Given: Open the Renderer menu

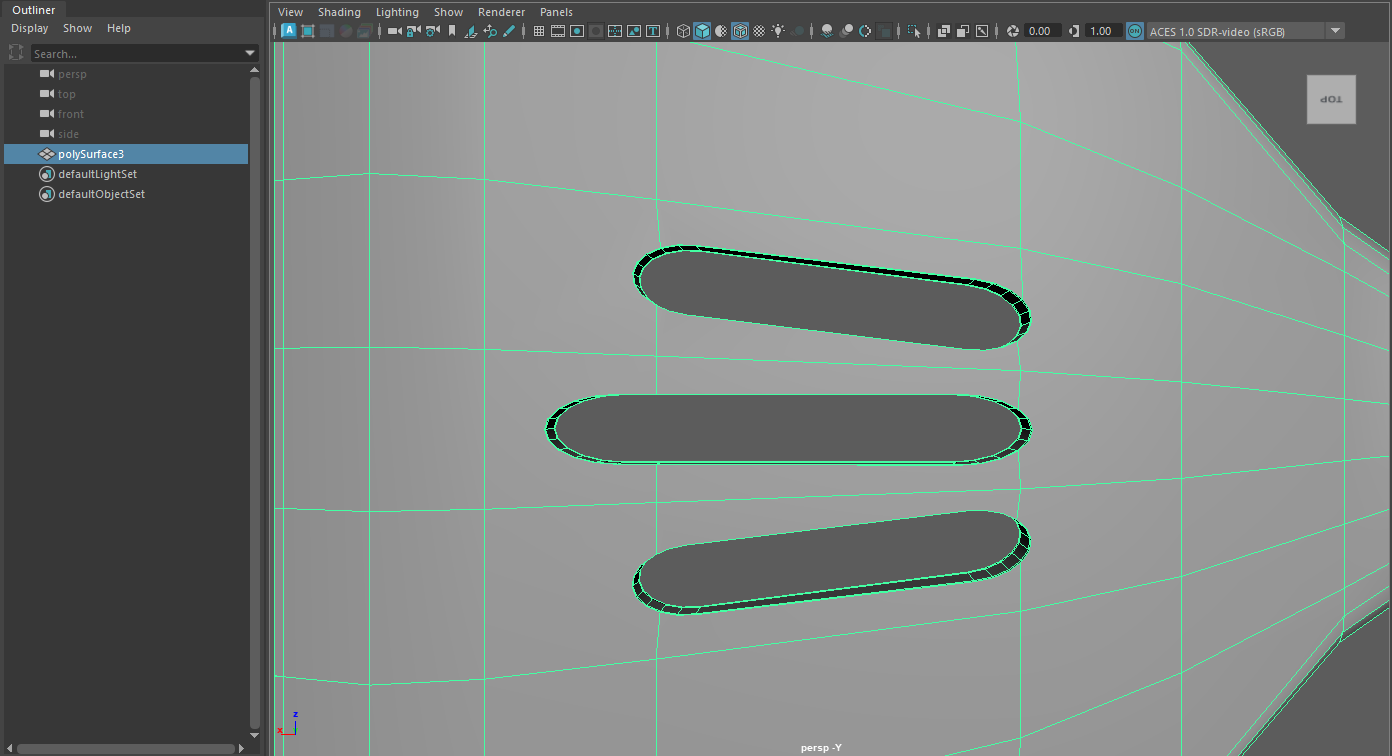Looking at the screenshot, I should pyautogui.click(x=501, y=12).
